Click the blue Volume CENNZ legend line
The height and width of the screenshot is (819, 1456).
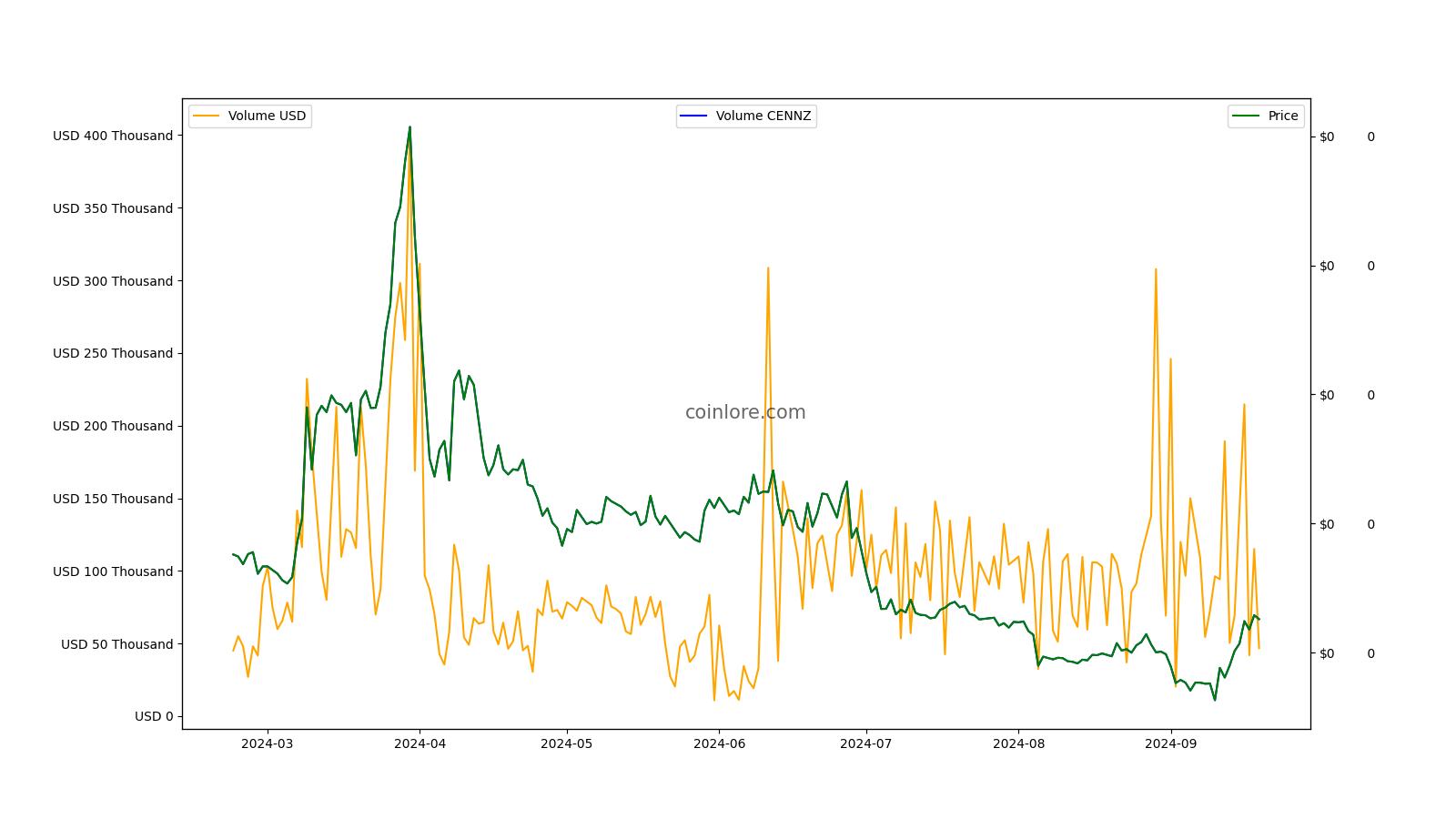click(694, 116)
